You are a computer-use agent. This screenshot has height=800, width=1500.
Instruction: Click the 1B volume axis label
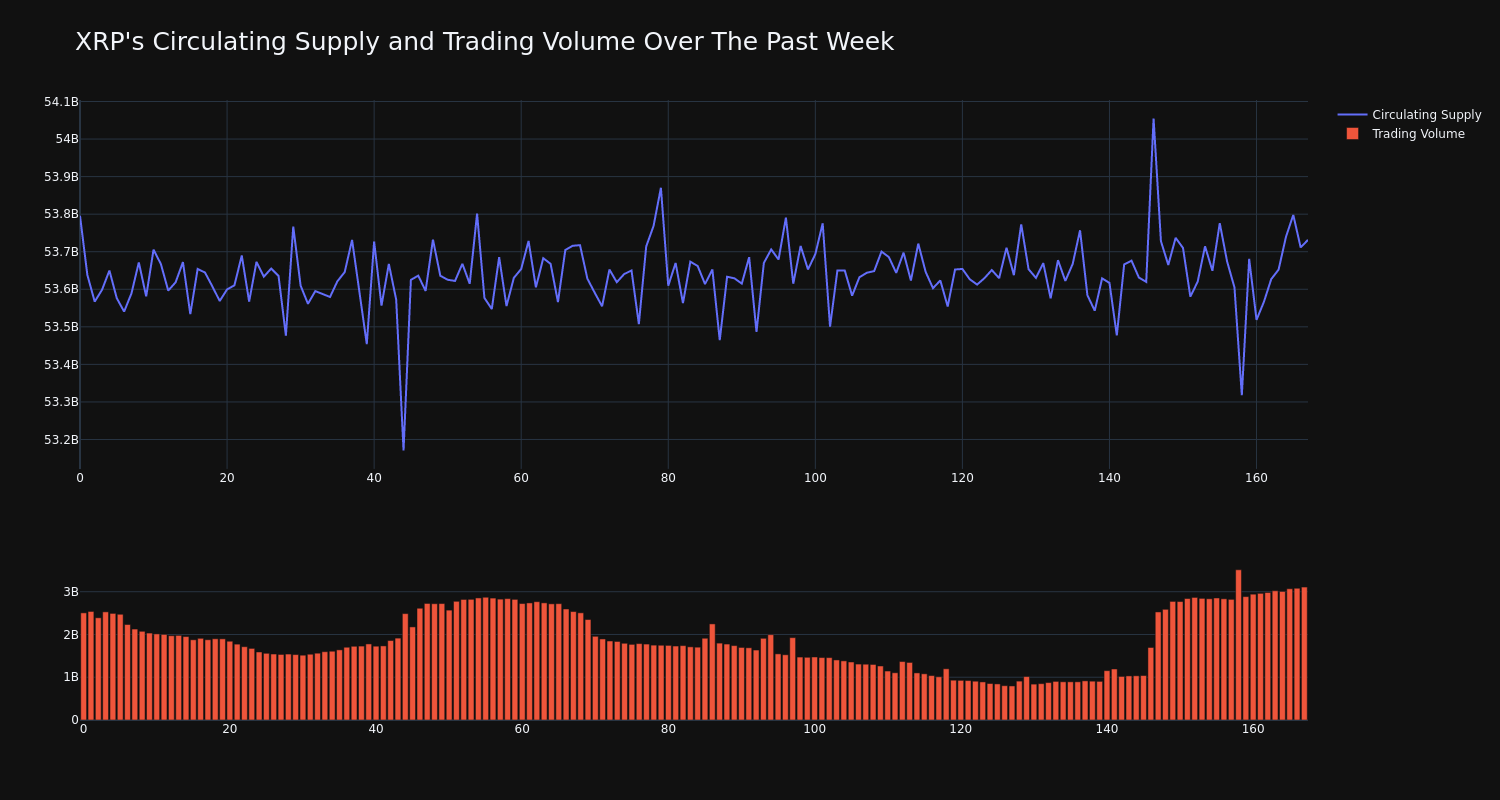pos(71,677)
